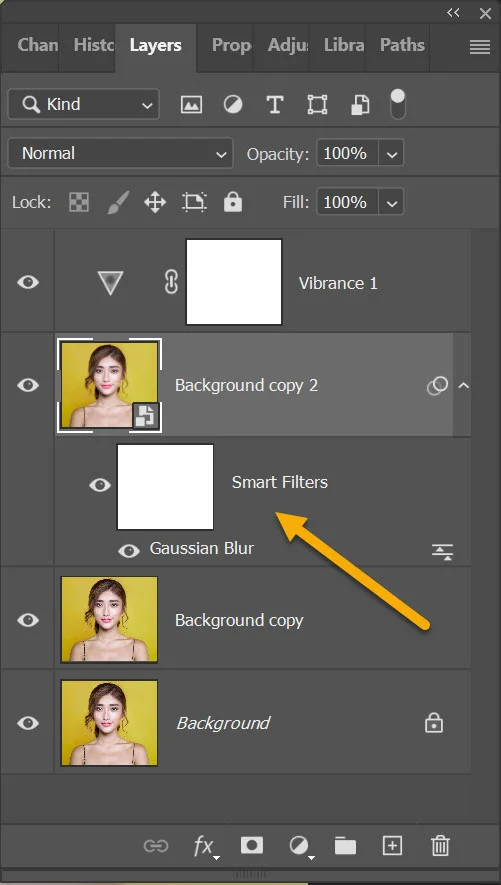Image resolution: width=501 pixels, height=885 pixels.
Task: Open the fx layer style menu
Action: tap(205, 846)
